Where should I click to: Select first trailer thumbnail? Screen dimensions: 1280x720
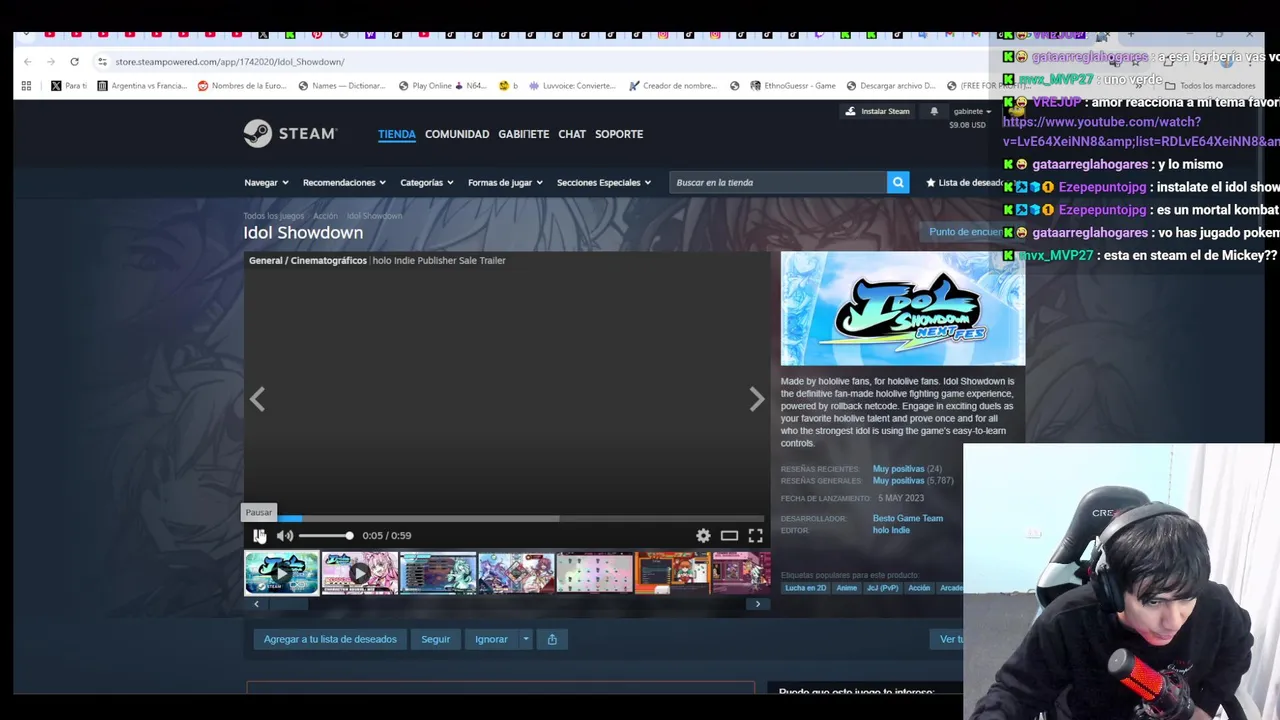click(x=282, y=574)
